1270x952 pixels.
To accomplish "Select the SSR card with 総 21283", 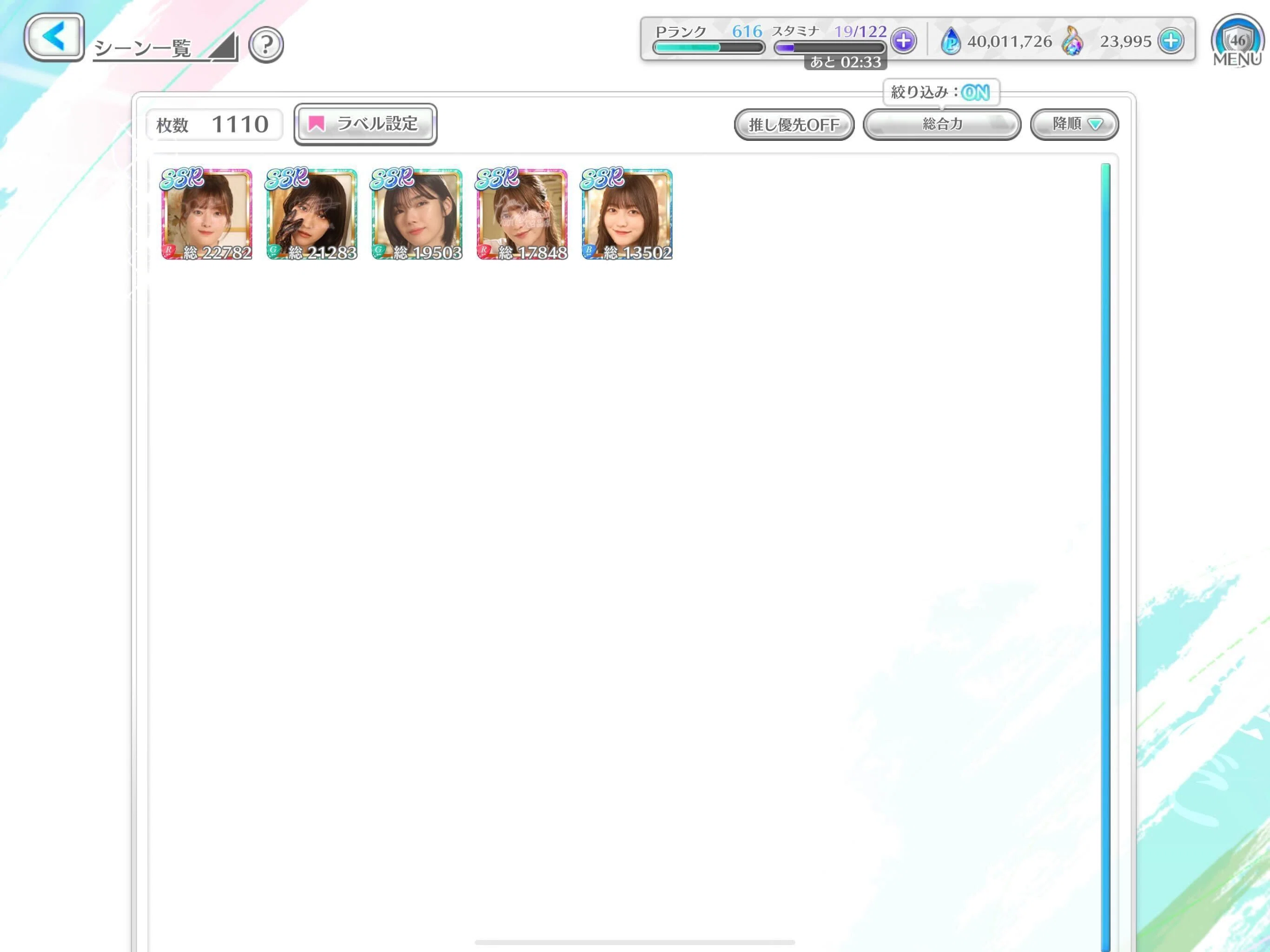I will coord(312,214).
